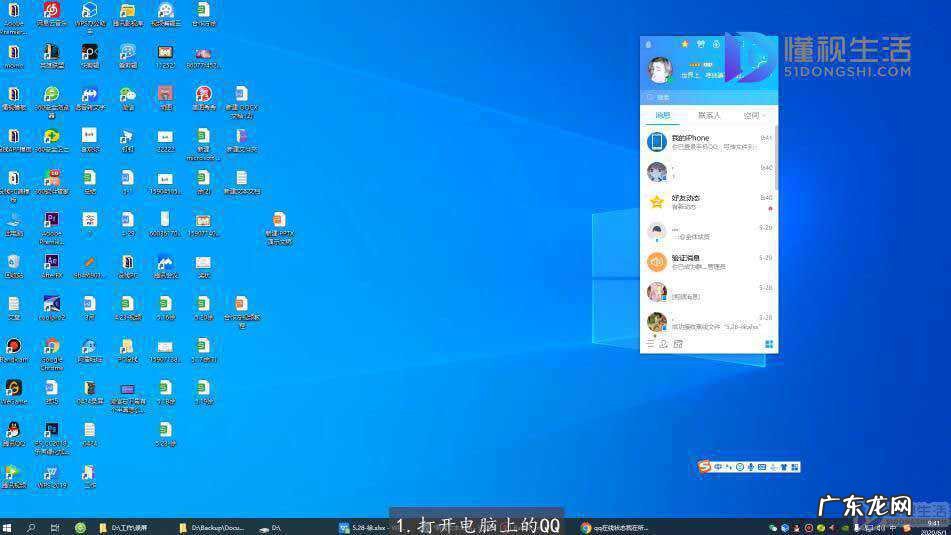Screen dimensions: 951x535
Task: Expand the 空间 tab dropdown
Action: (x=755, y=116)
